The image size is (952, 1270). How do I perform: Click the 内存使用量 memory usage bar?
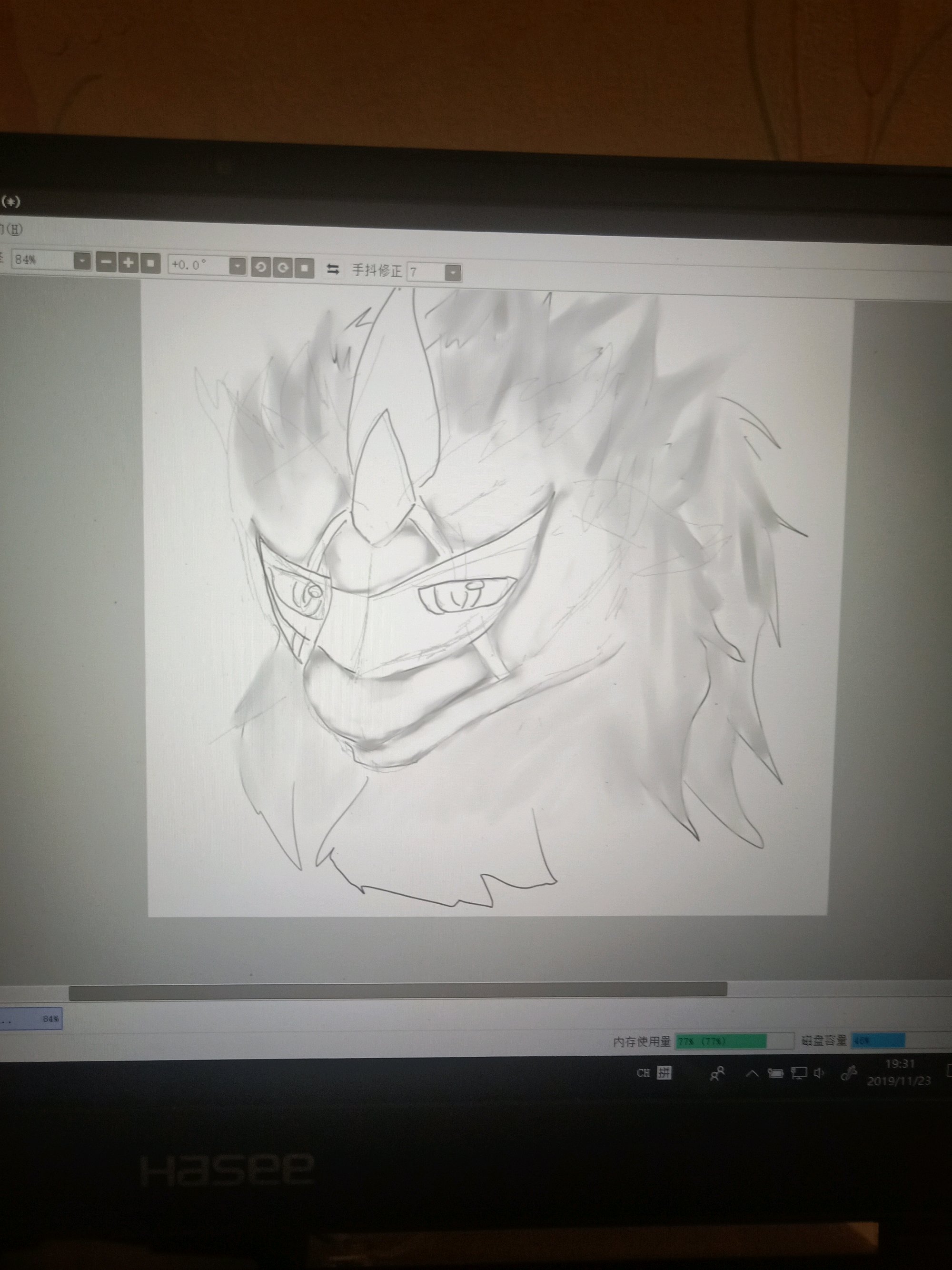click(734, 1041)
